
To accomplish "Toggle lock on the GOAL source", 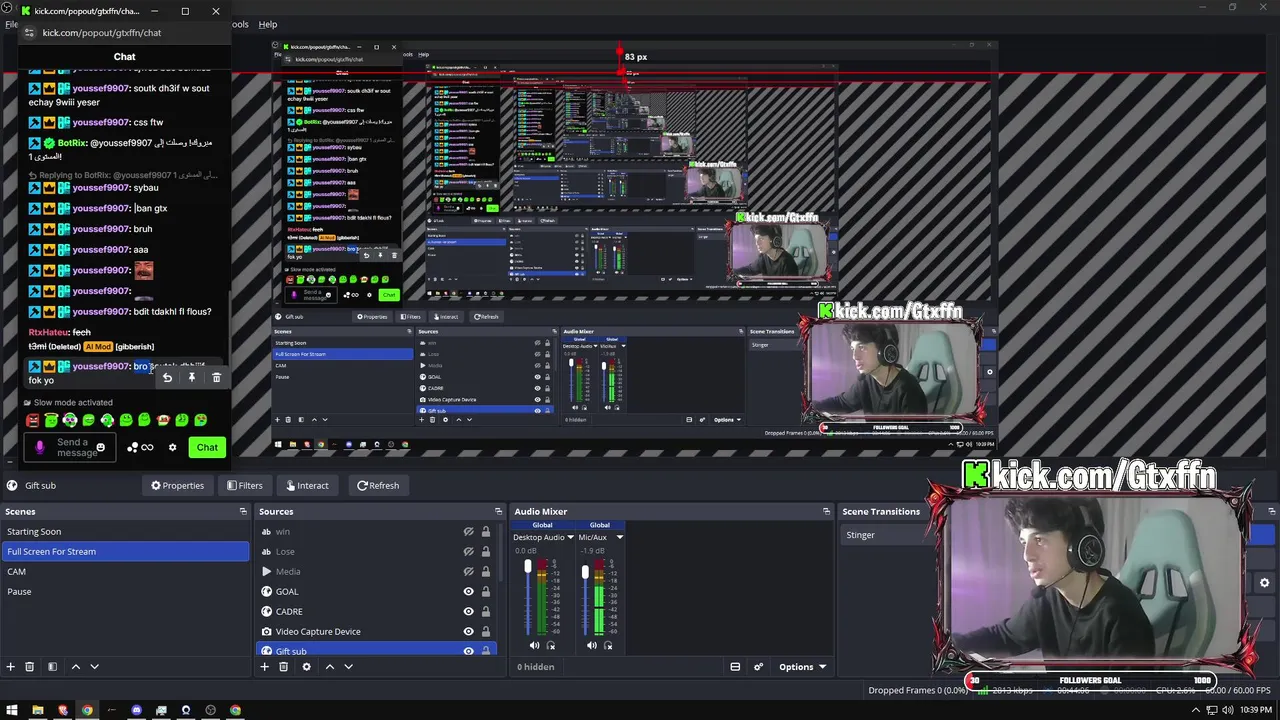I will pos(486,592).
